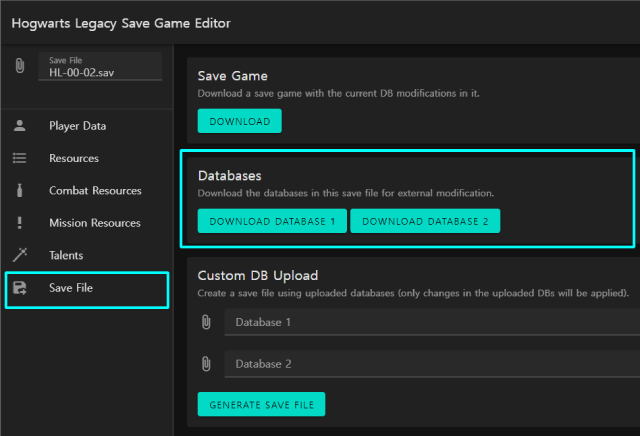This screenshot has height=436, width=640.
Task: Click the Databases heading
Action: [229, 176]
